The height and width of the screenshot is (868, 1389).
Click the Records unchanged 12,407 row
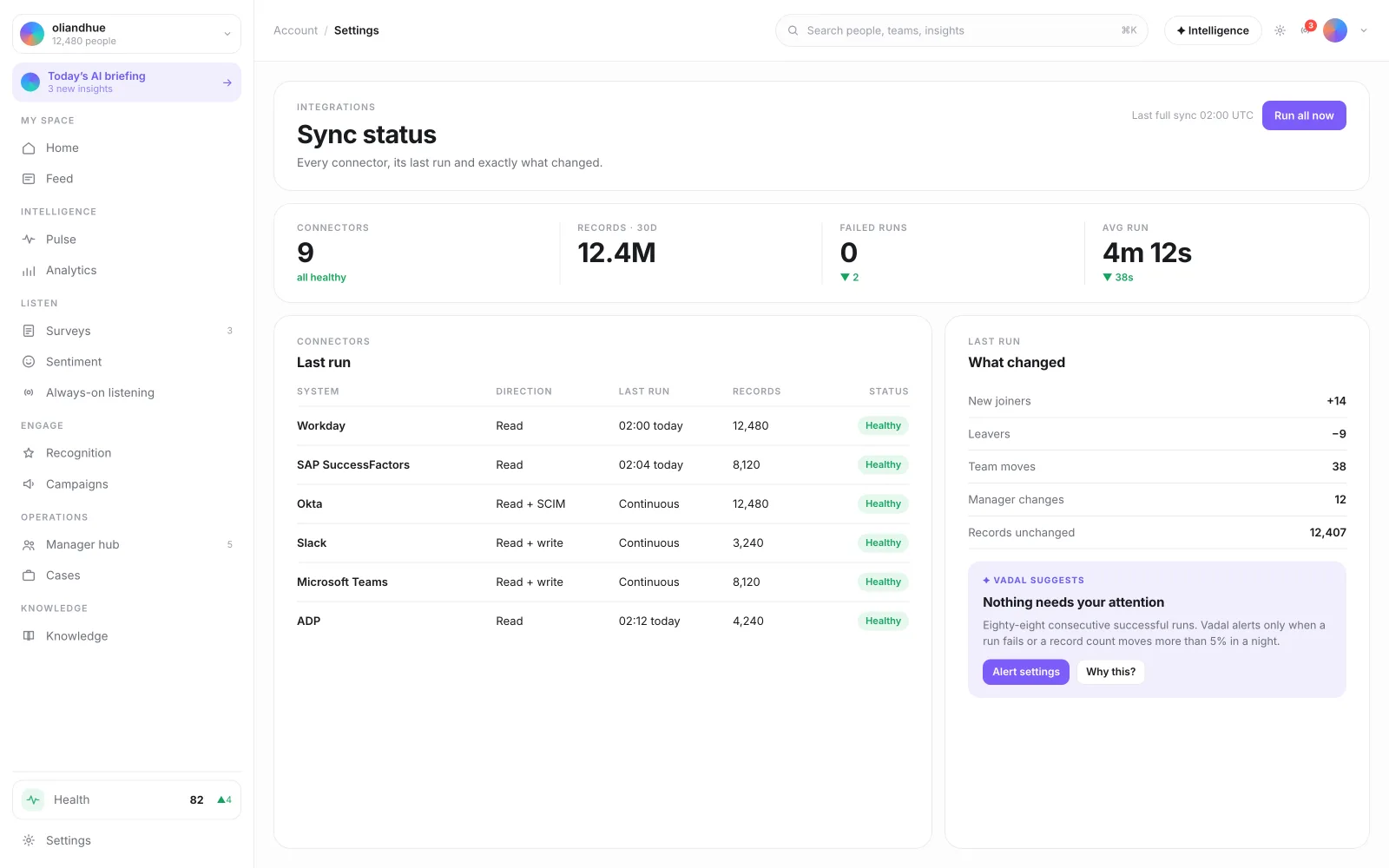1156,533
